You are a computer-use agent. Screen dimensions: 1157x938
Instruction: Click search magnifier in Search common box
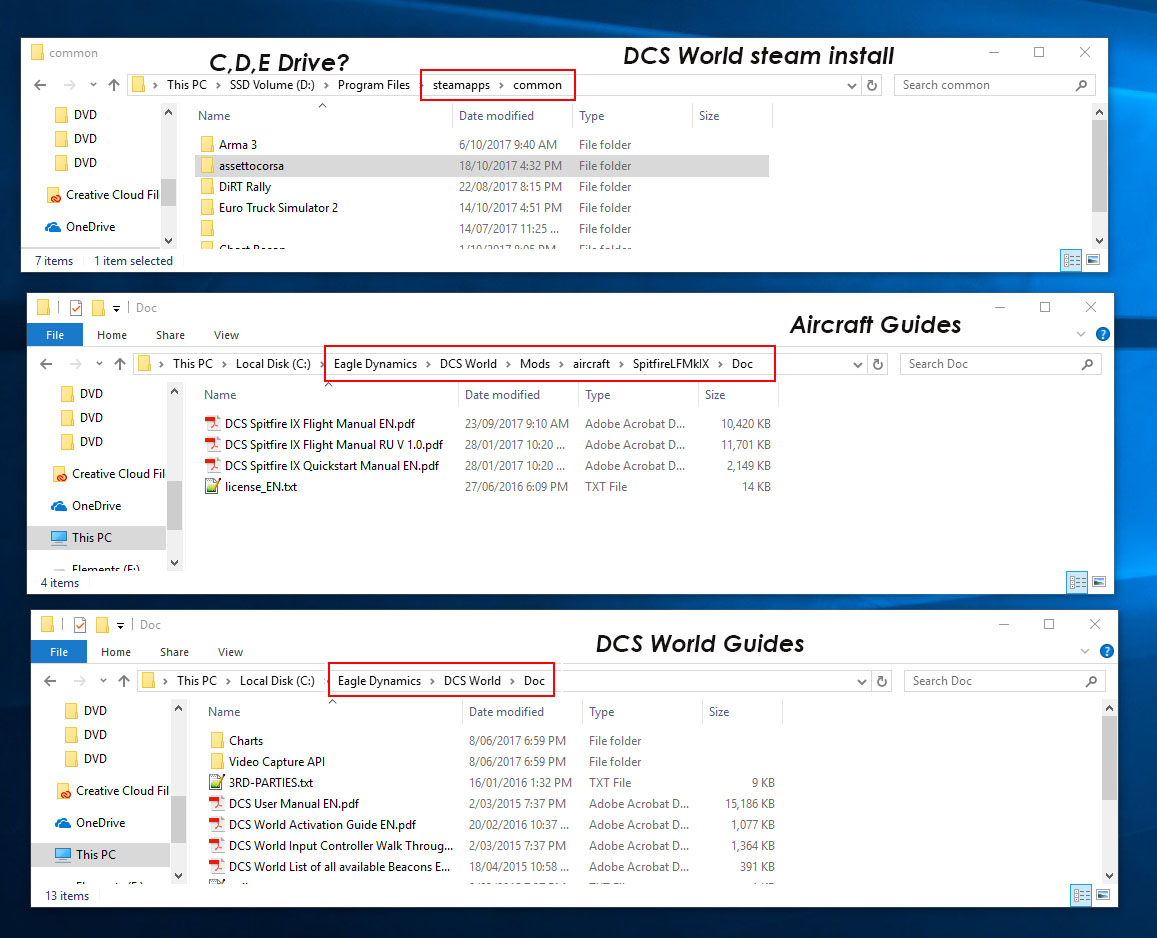[1081, 85]
